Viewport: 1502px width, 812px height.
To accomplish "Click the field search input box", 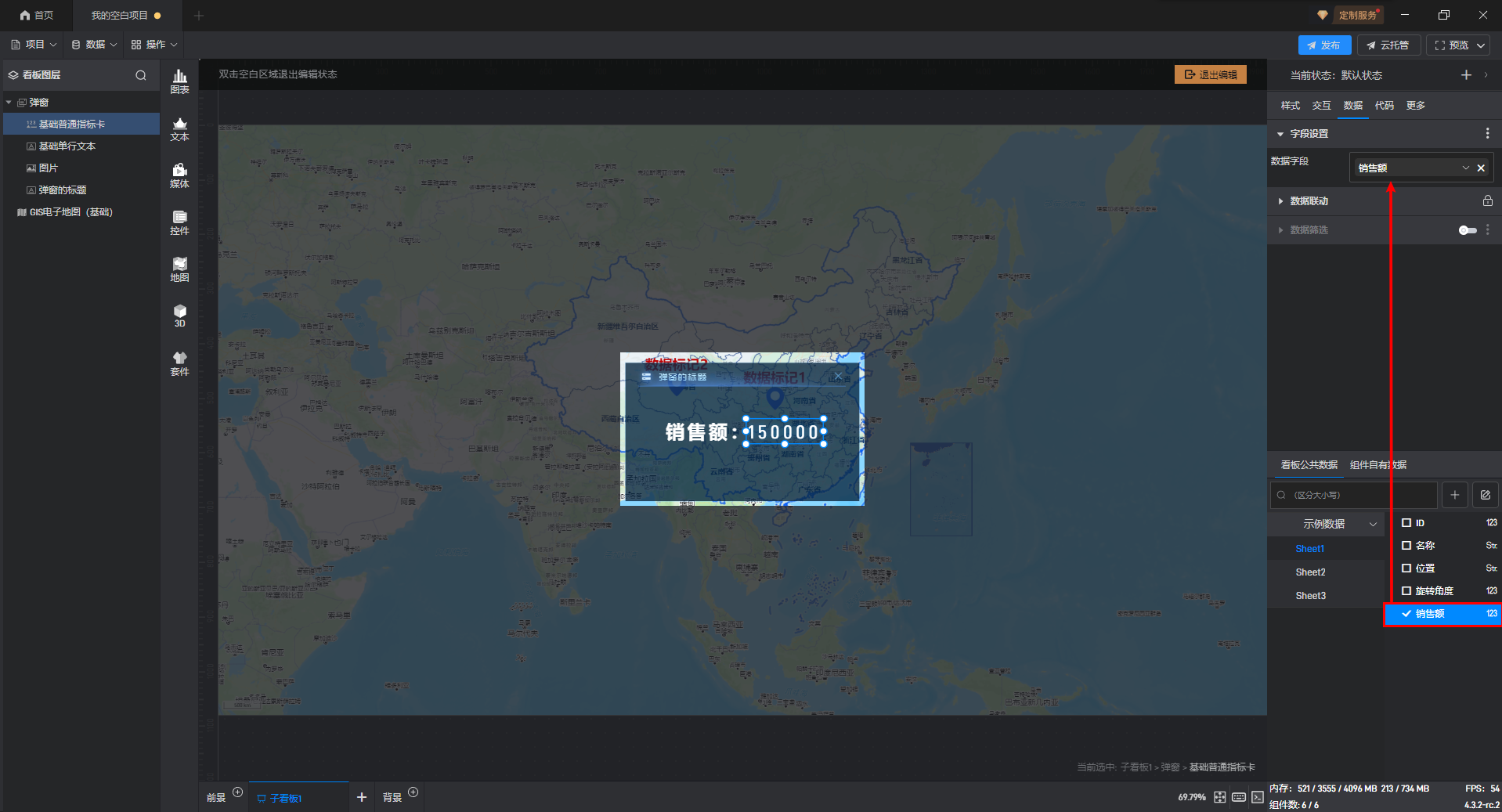I will (1354, 495).
